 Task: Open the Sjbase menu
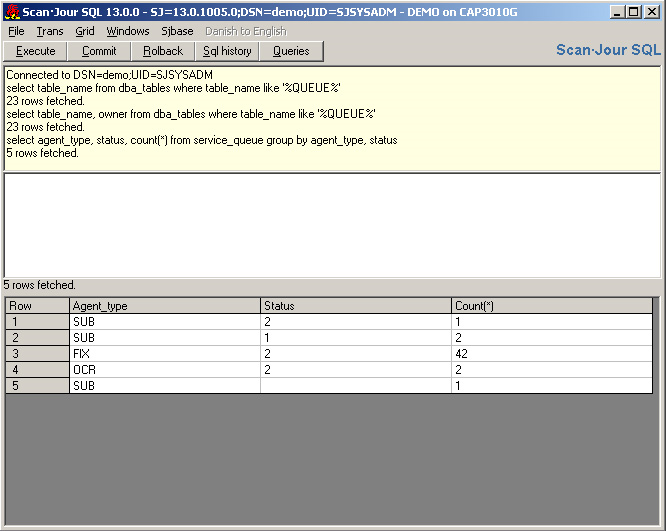tap(177, 31)
